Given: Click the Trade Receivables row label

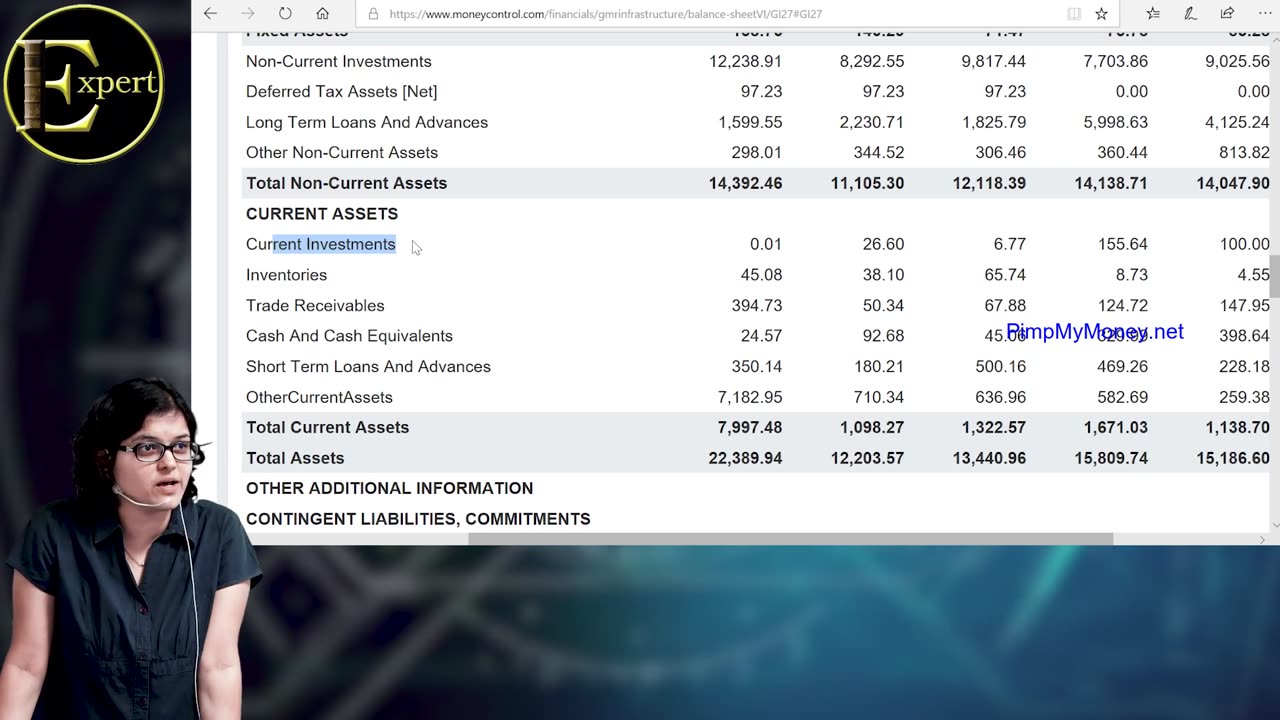Looking at the screenshot, I should click(x=315, y=305).
